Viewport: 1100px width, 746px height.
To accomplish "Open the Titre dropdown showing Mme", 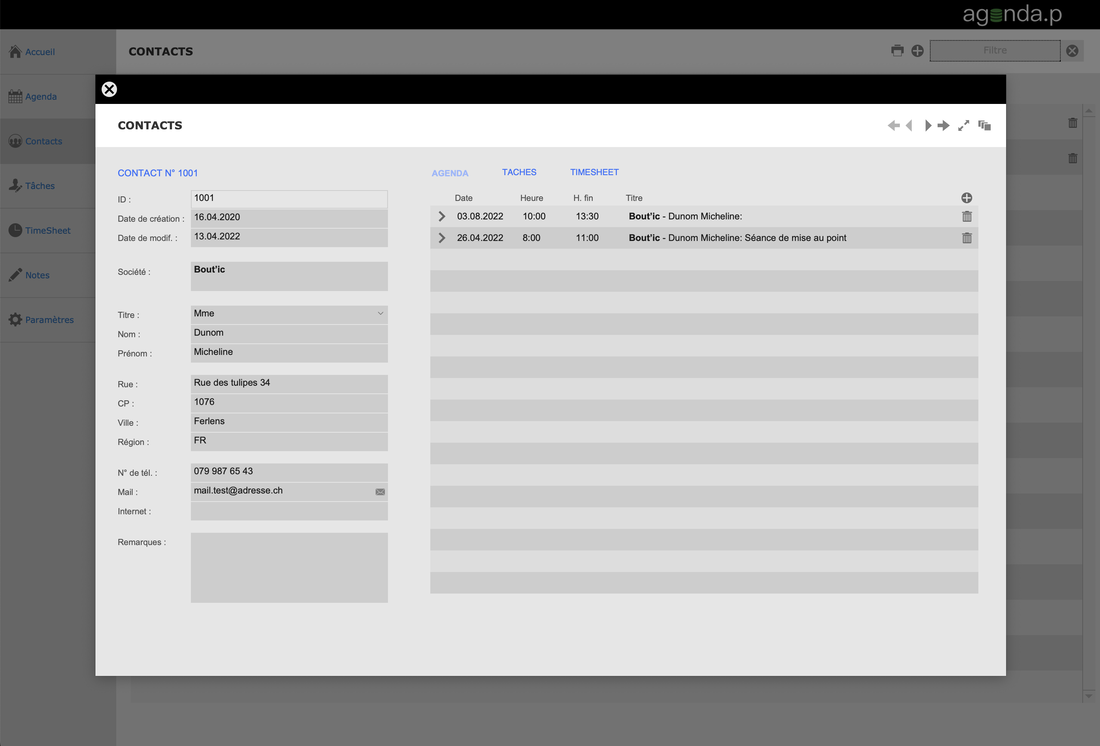I will click(x=289, y=314).
